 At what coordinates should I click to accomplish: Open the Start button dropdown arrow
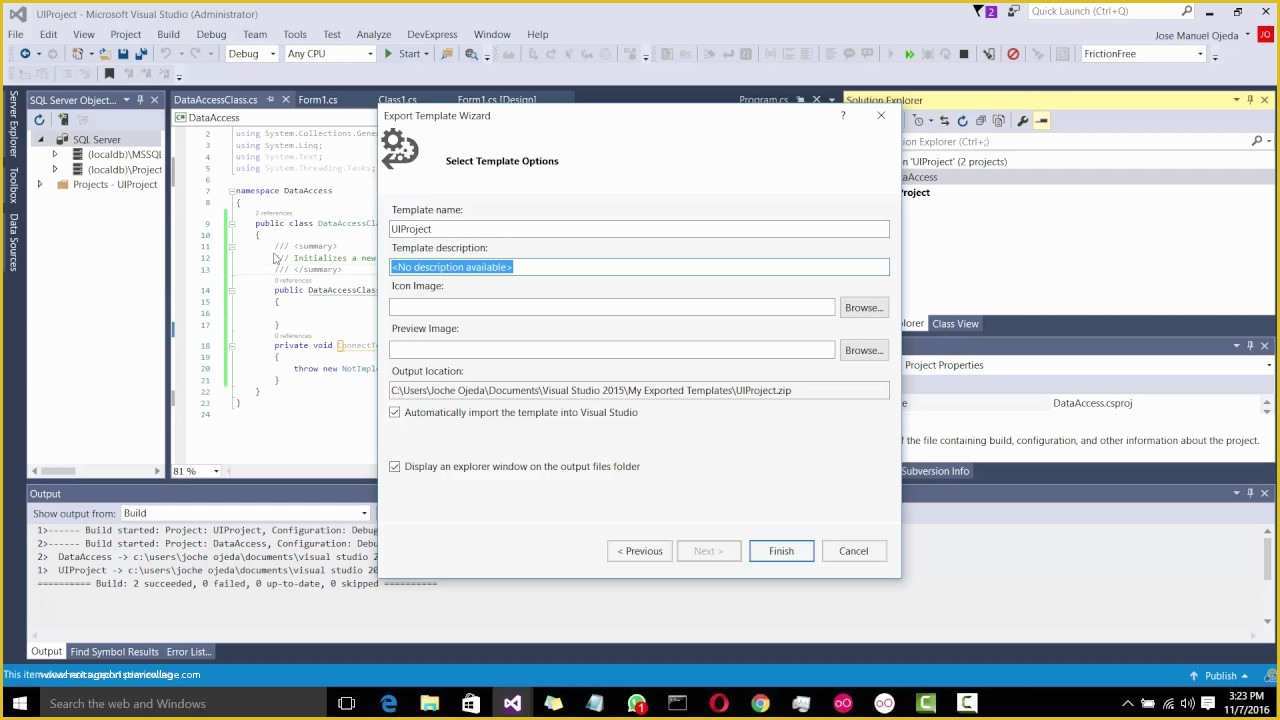point(426,54)
